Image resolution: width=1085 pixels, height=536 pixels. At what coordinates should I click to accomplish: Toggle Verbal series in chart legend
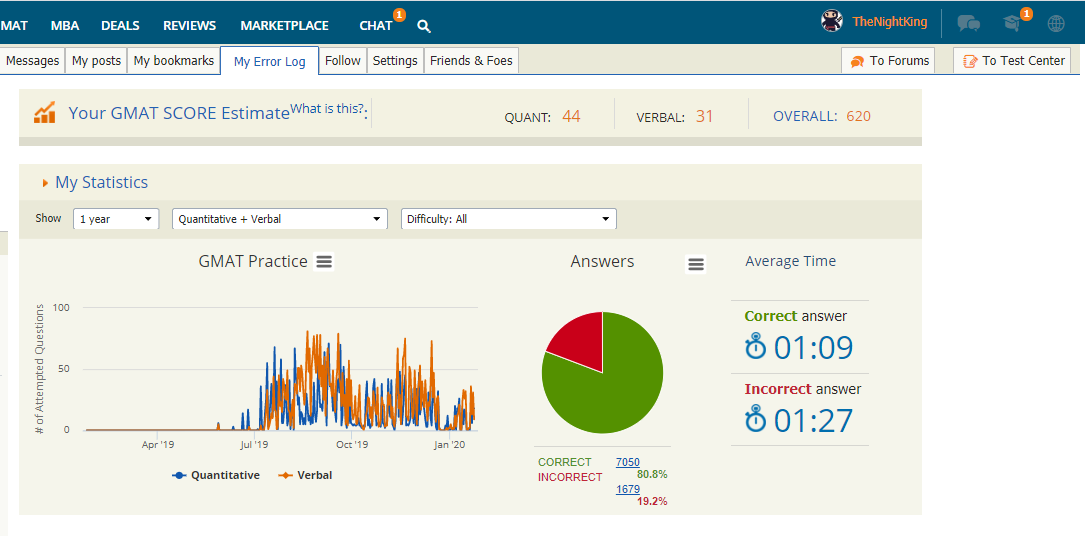305,476
